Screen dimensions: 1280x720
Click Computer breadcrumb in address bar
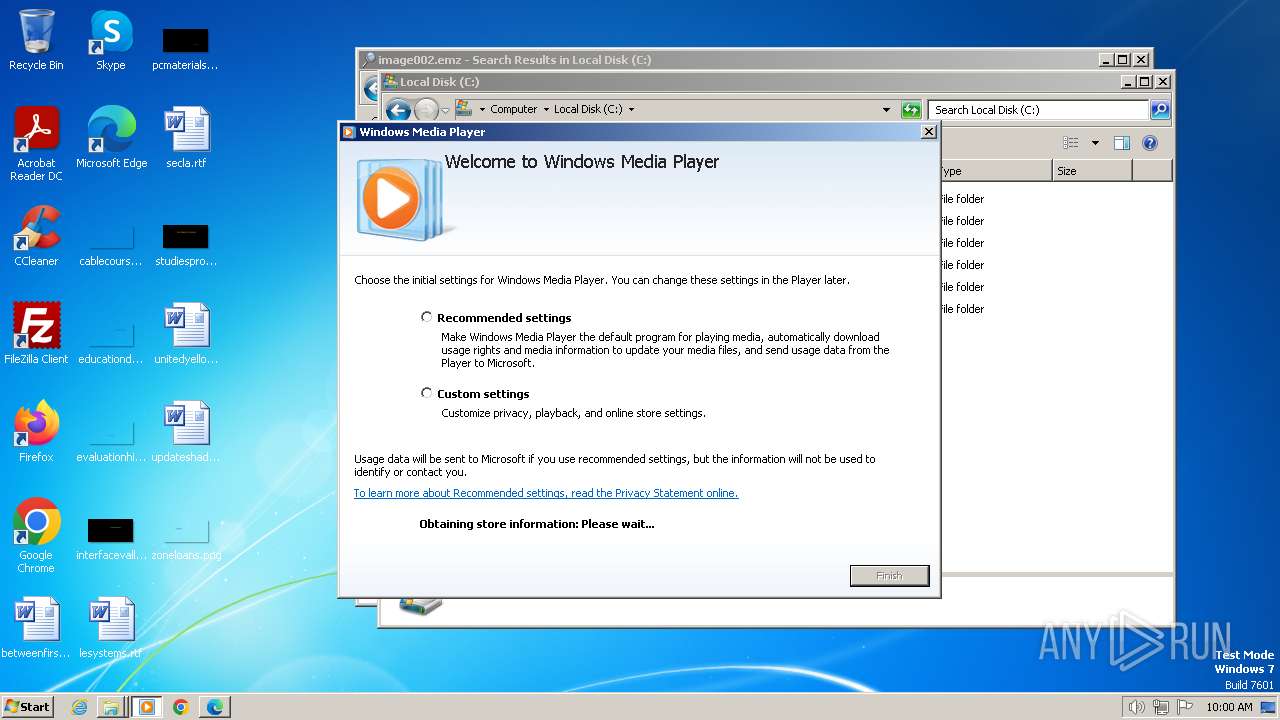(x=513, y=109)
